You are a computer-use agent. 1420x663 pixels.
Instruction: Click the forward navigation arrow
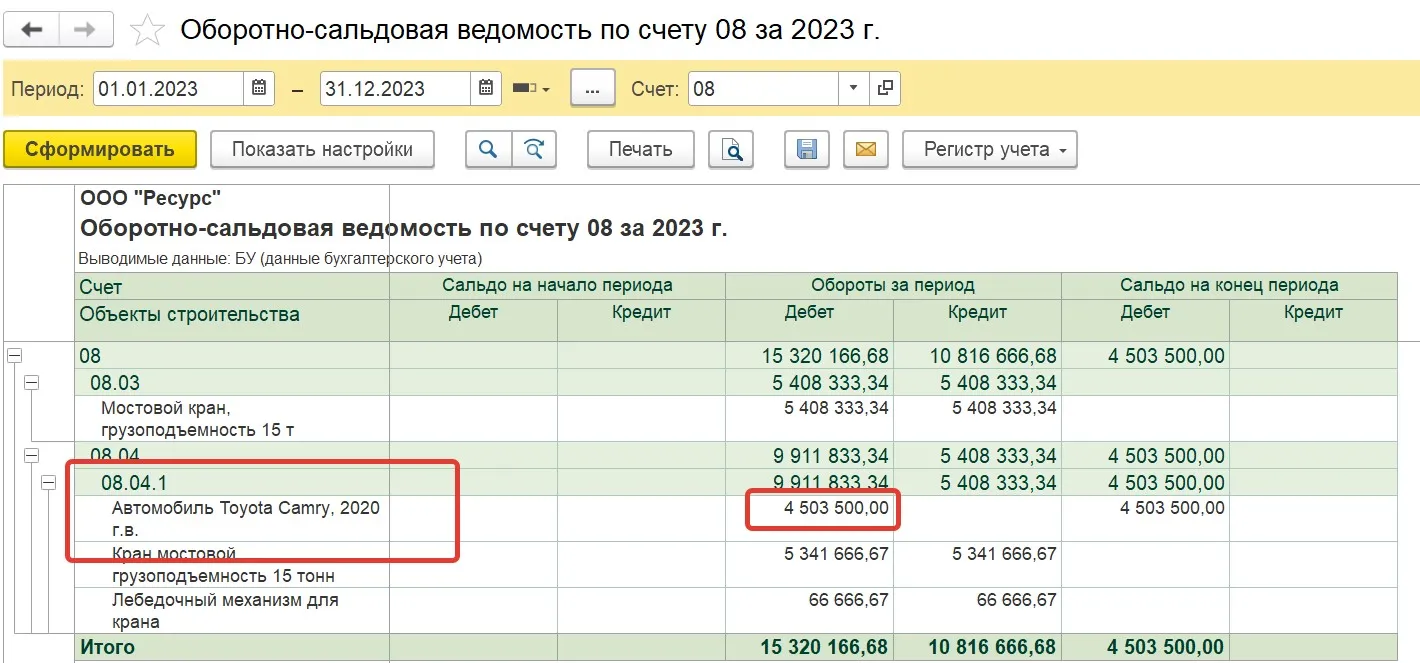point(86,30)
